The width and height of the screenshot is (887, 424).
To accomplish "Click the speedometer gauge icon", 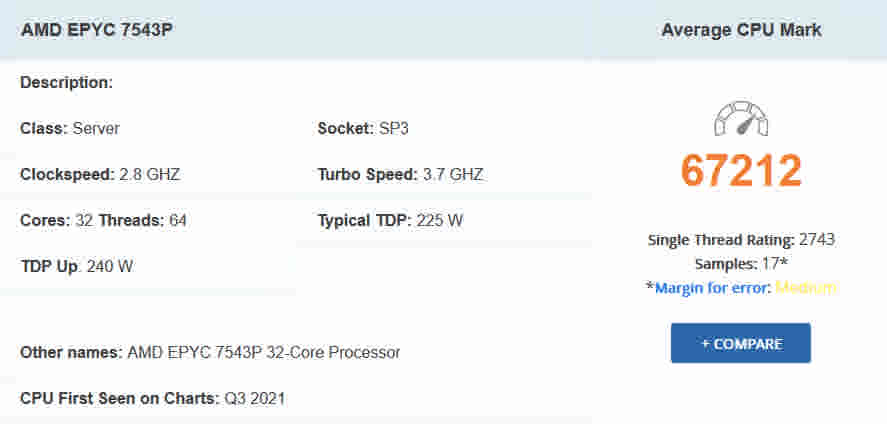I will [741, 119].
